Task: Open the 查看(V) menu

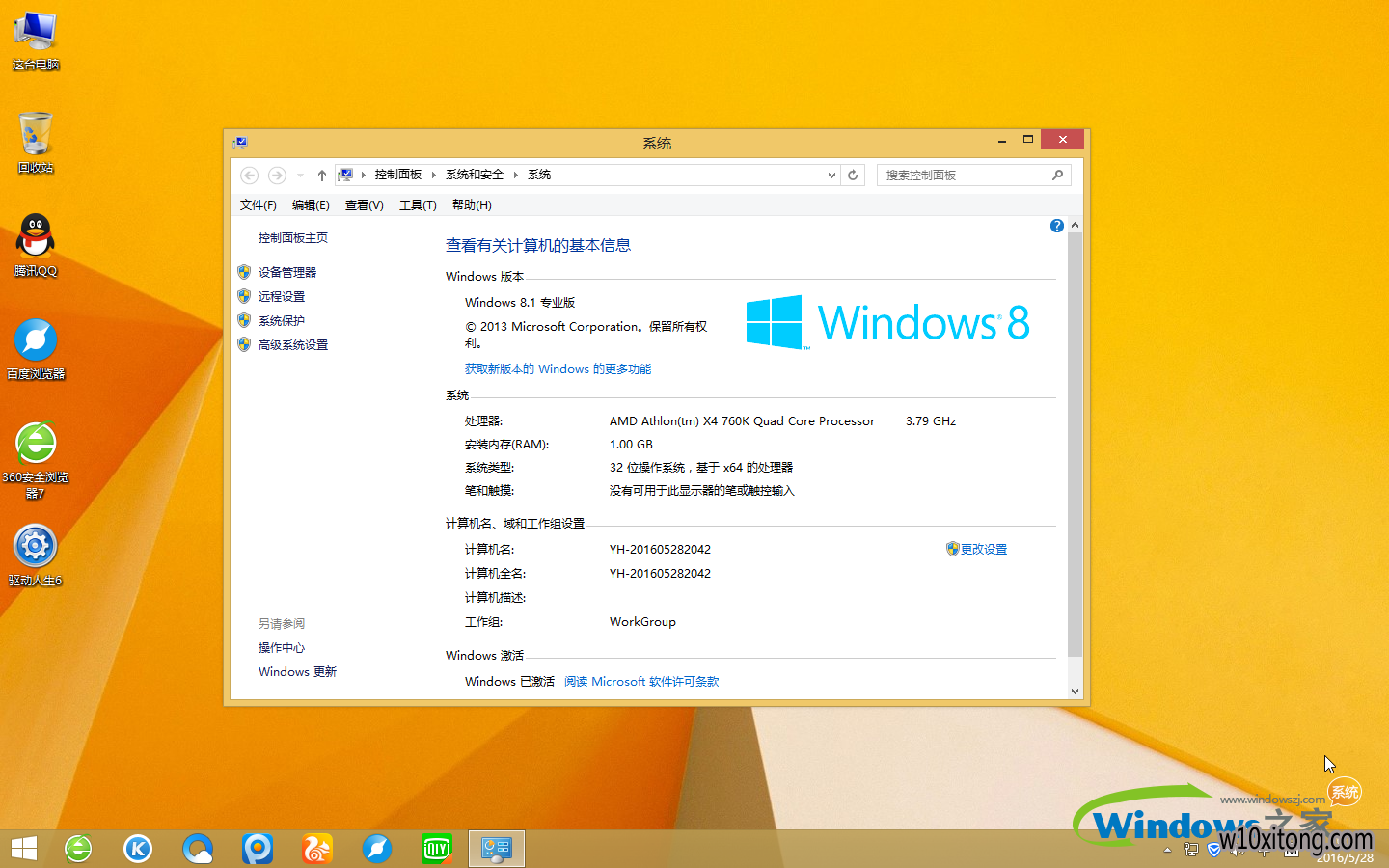Action: (364, 204)
